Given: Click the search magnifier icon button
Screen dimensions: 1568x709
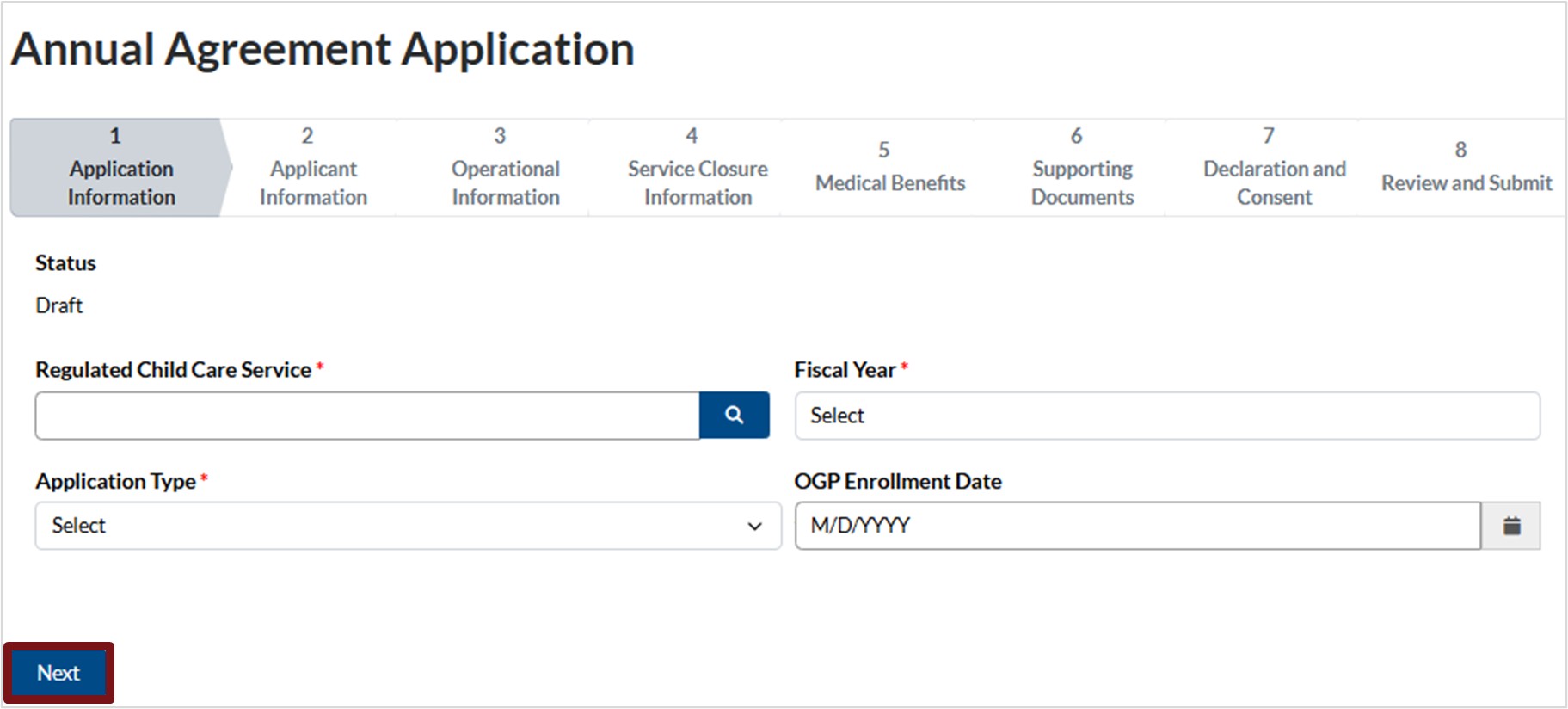Looking at the screenshot, I should coord(734,416).
